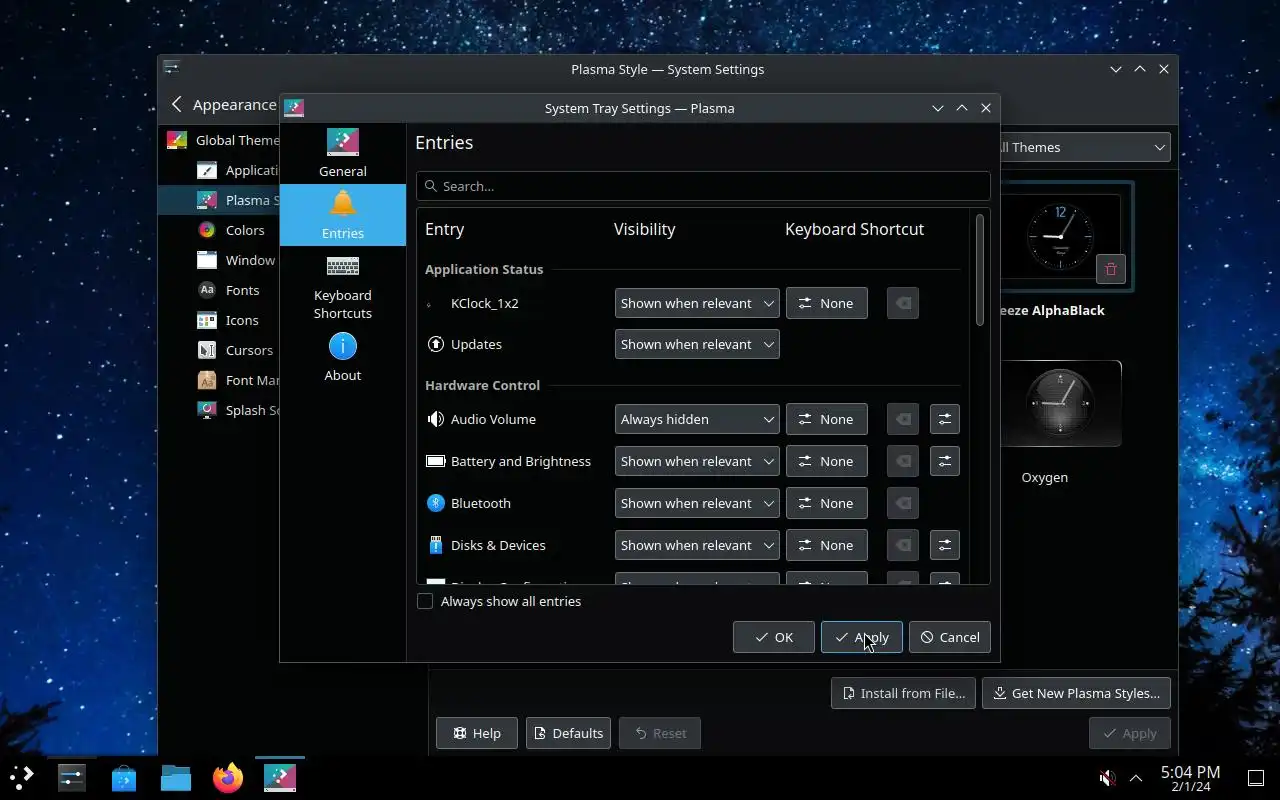The image size is (1280, 800).
Task: Open Battery and Brightness visibility dropdown
Action: (697, 461)
